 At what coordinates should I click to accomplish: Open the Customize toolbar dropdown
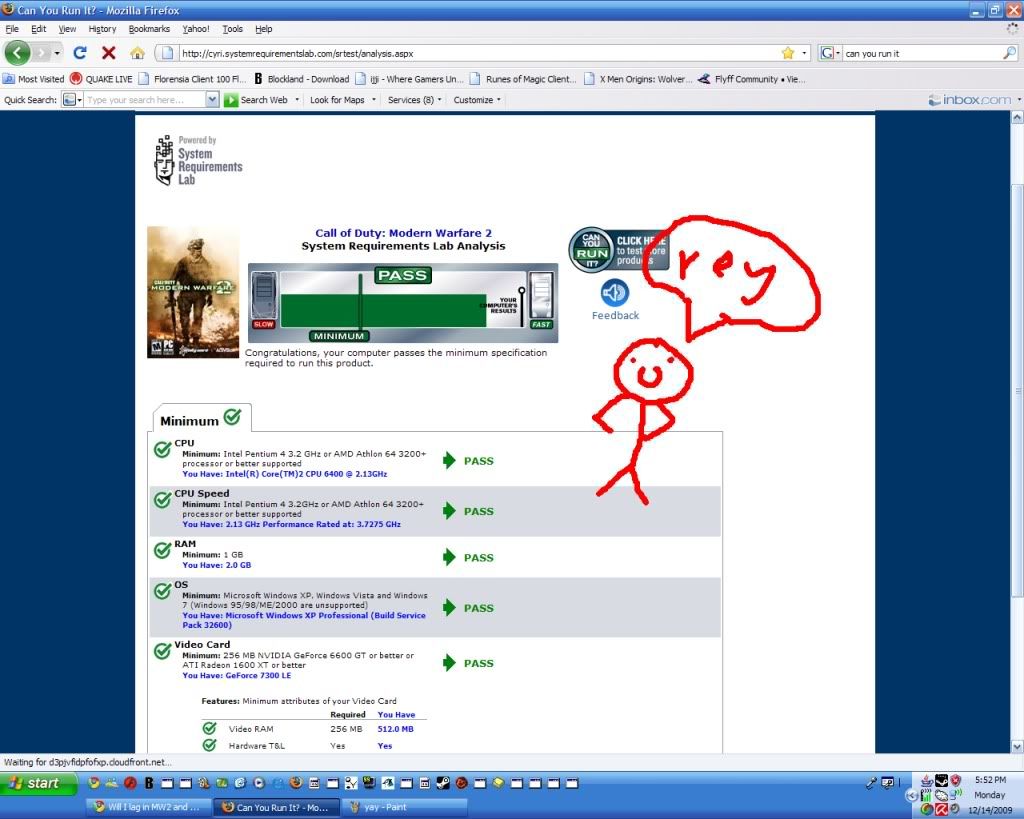[476, 100]
